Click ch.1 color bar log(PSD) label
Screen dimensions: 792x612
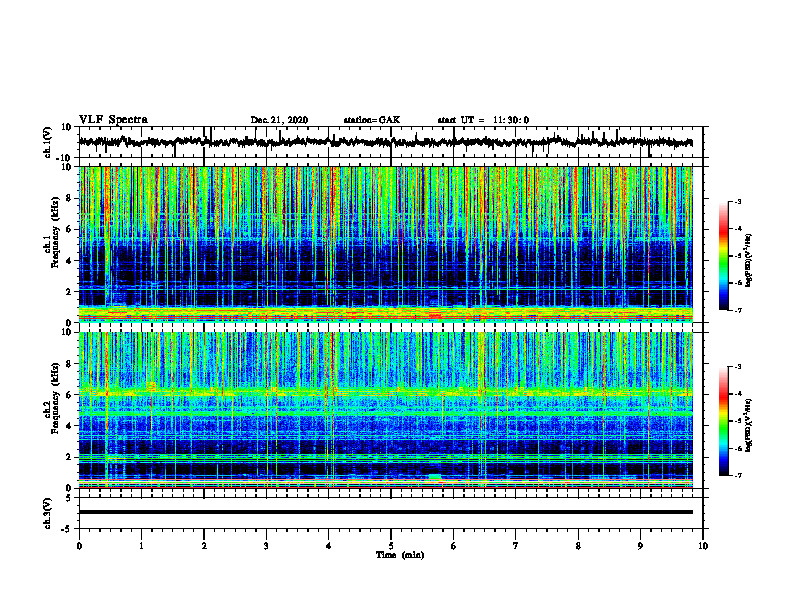(x=749, y=261)
